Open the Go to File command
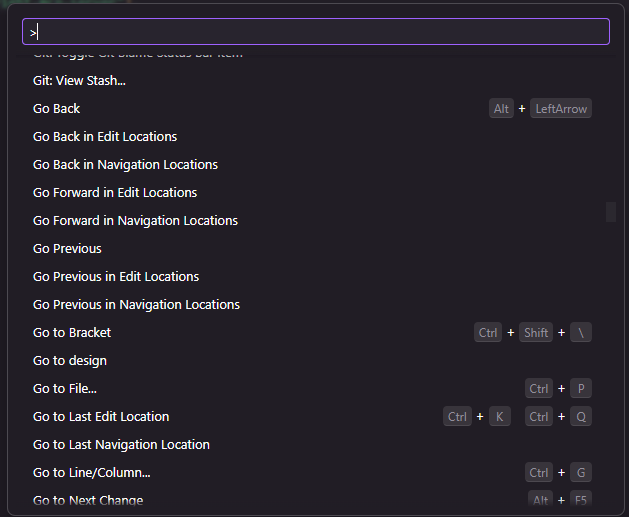 point(65,388)
